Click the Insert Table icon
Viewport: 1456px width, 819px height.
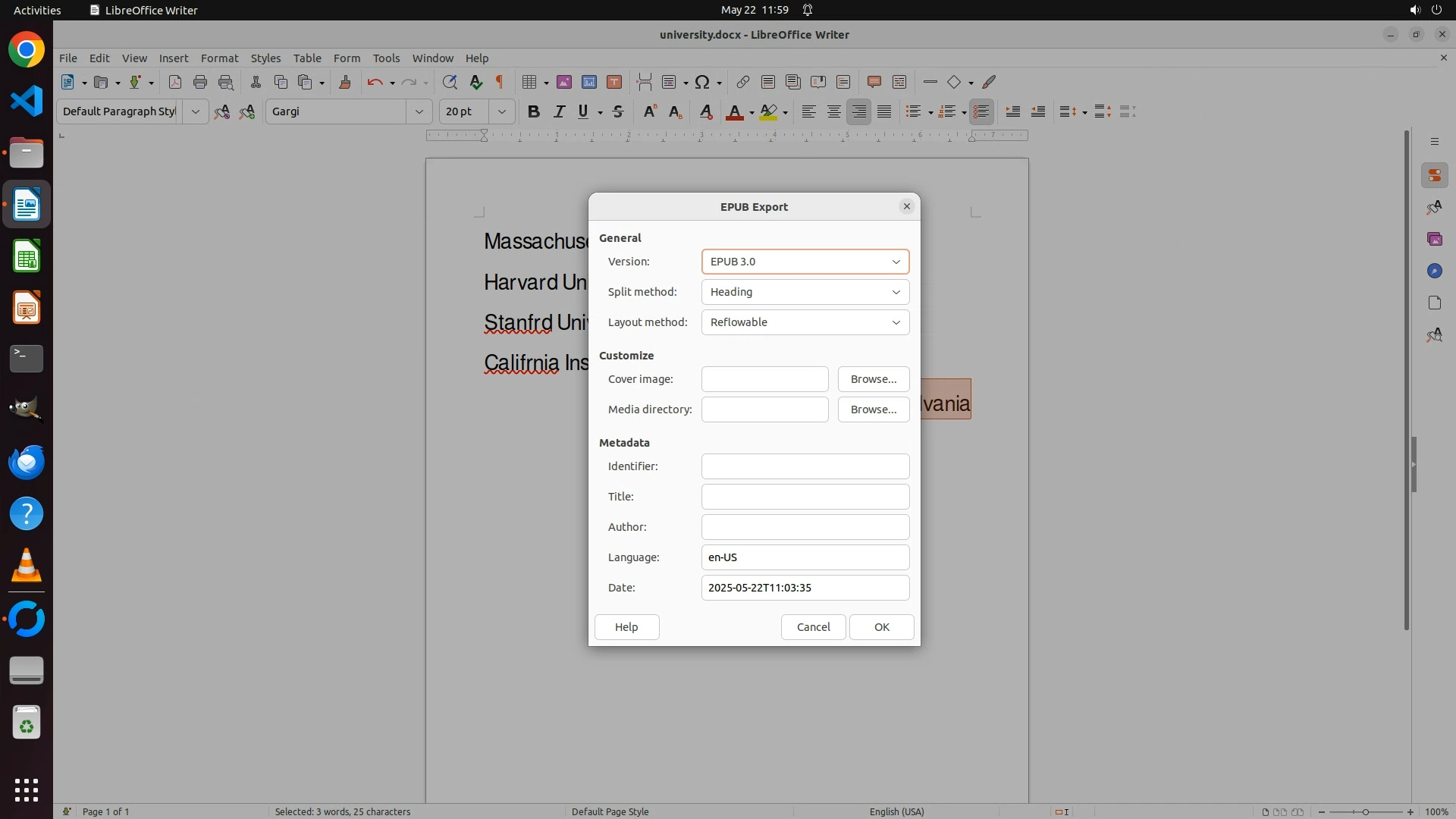[x=530, y=82]
